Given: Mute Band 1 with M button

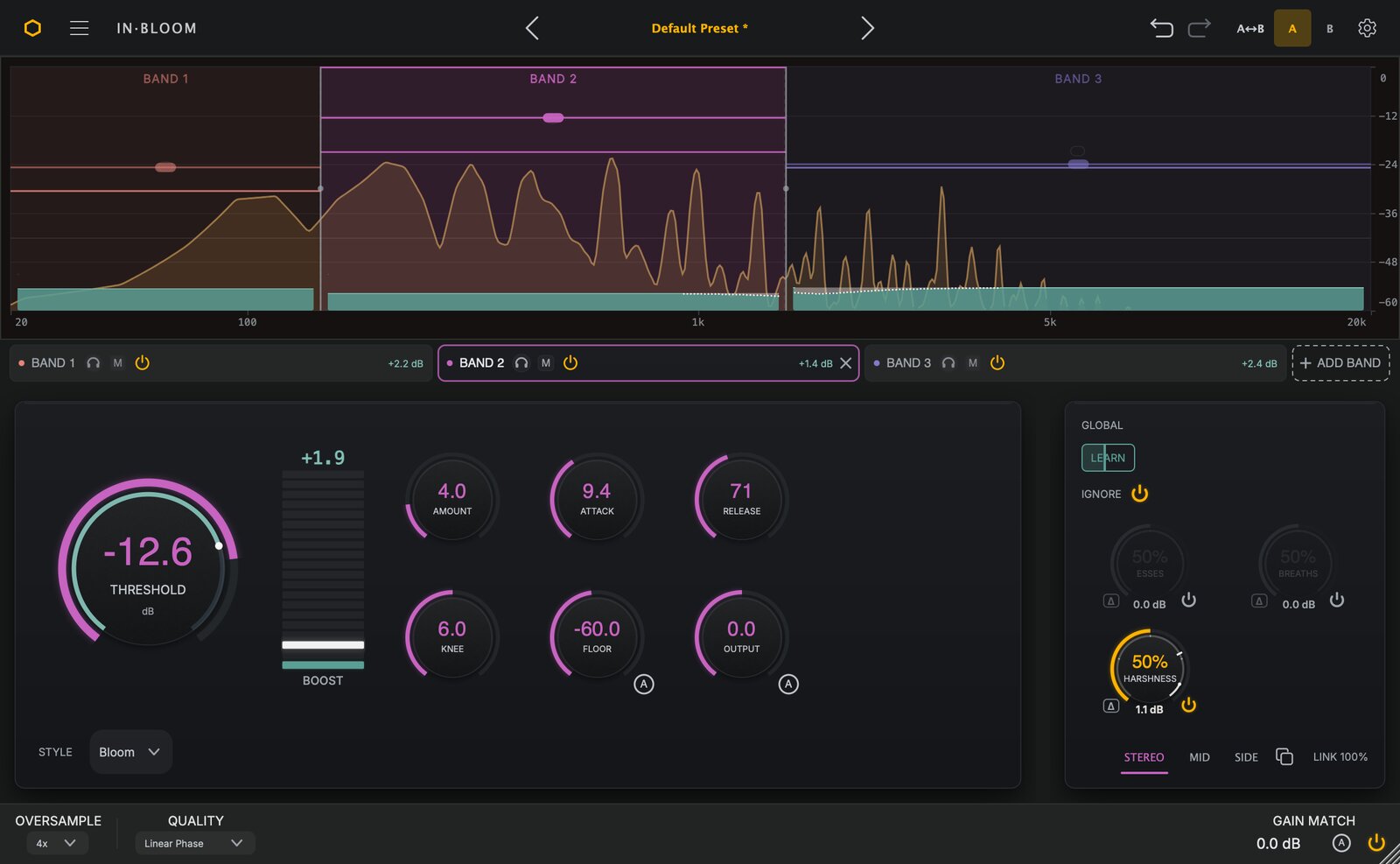Looking at the screenshot, I should click(x=117, y=362).
